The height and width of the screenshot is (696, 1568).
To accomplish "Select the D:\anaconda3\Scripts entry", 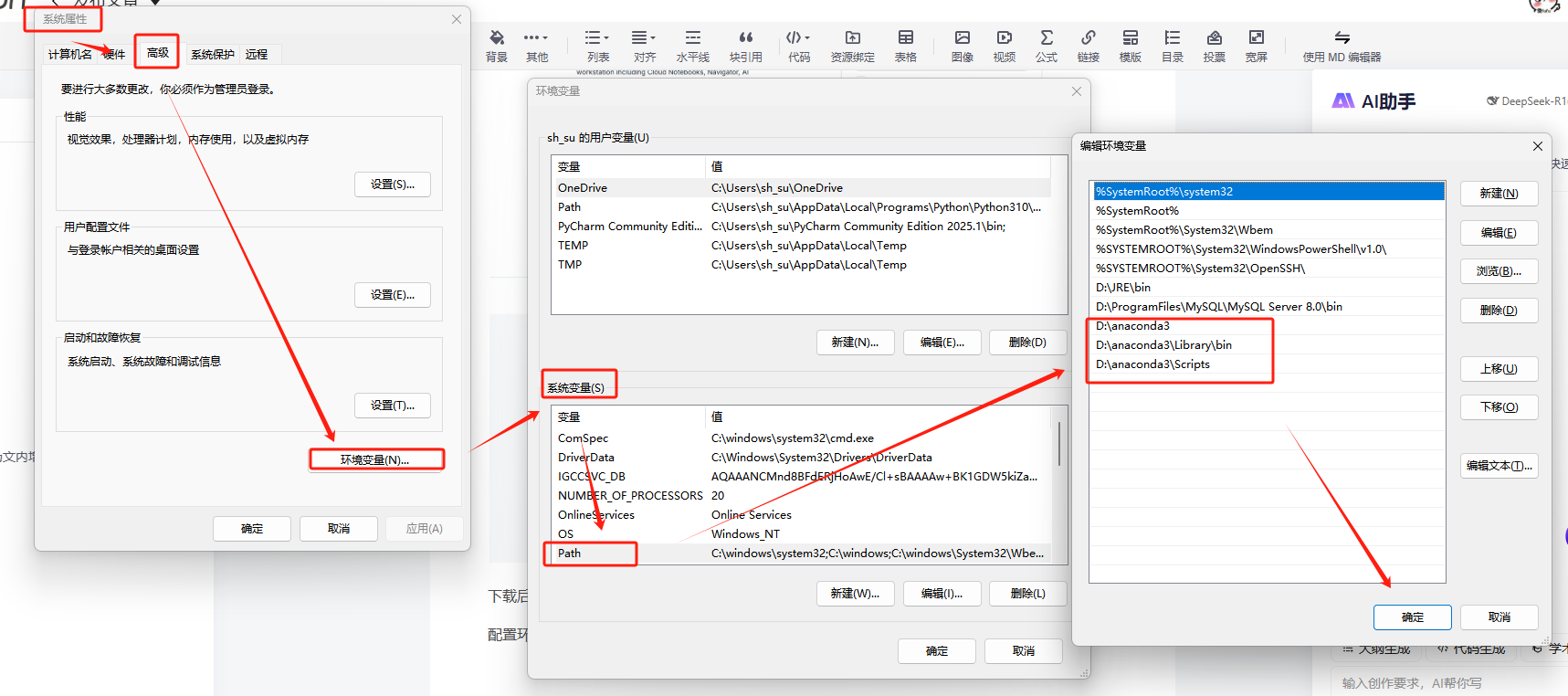I will click(x=1268, y=364).
